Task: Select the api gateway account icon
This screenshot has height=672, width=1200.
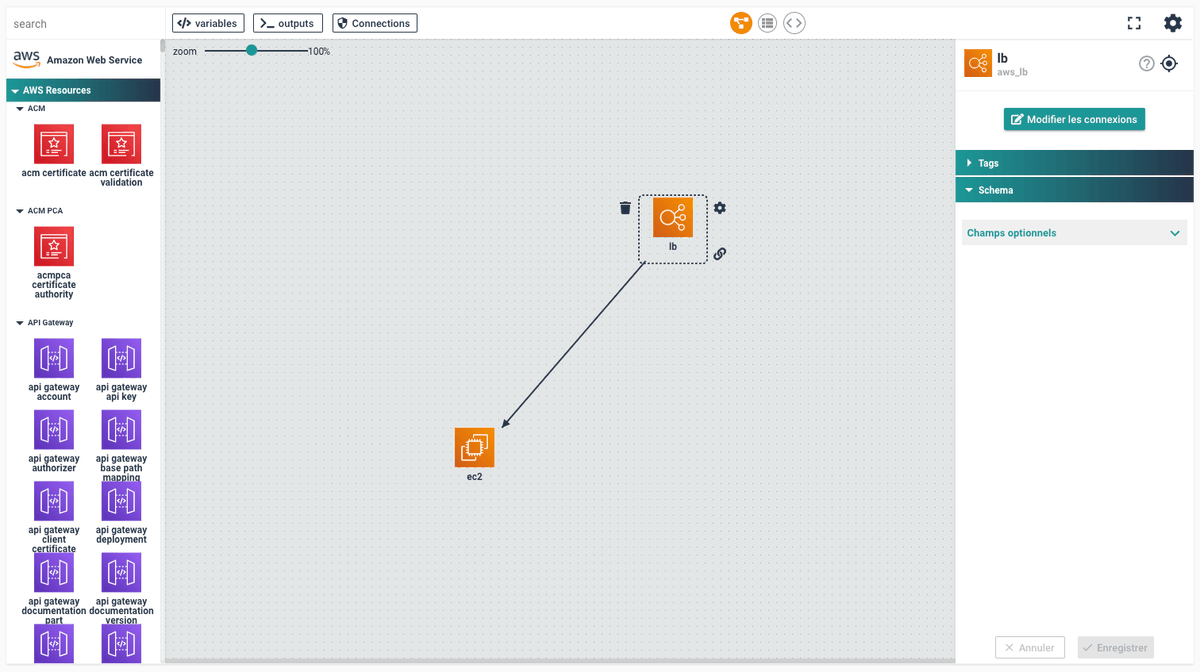Action: pyautogui.click(x=53, y=357)
